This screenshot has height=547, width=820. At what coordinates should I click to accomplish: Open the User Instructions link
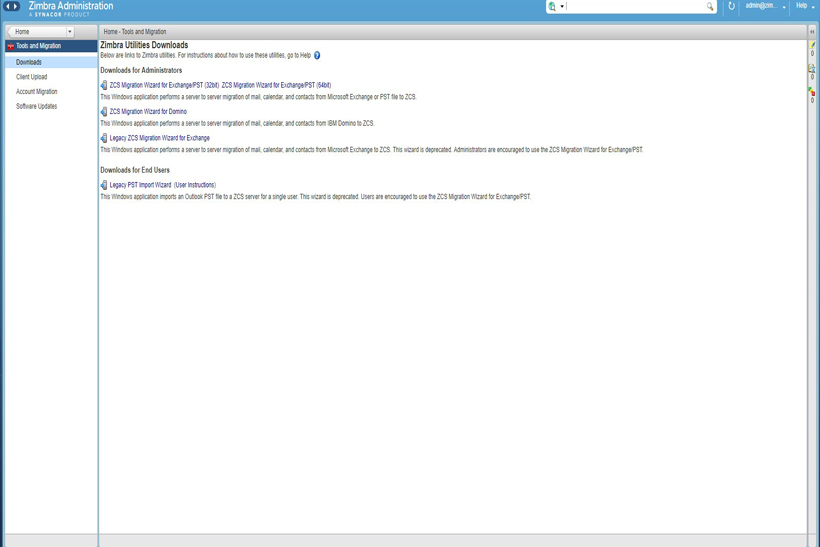195,185
